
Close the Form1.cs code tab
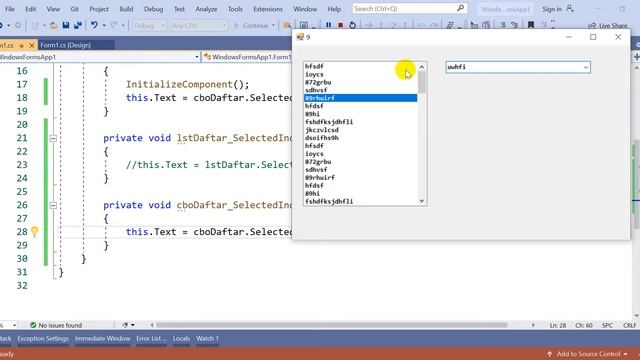(x=31, y=45)
